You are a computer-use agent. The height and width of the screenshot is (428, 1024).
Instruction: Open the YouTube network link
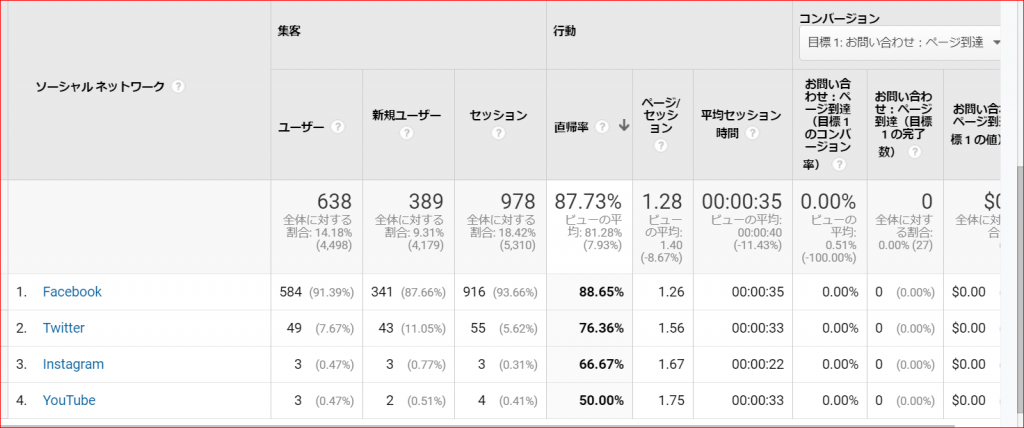[69, 401]
